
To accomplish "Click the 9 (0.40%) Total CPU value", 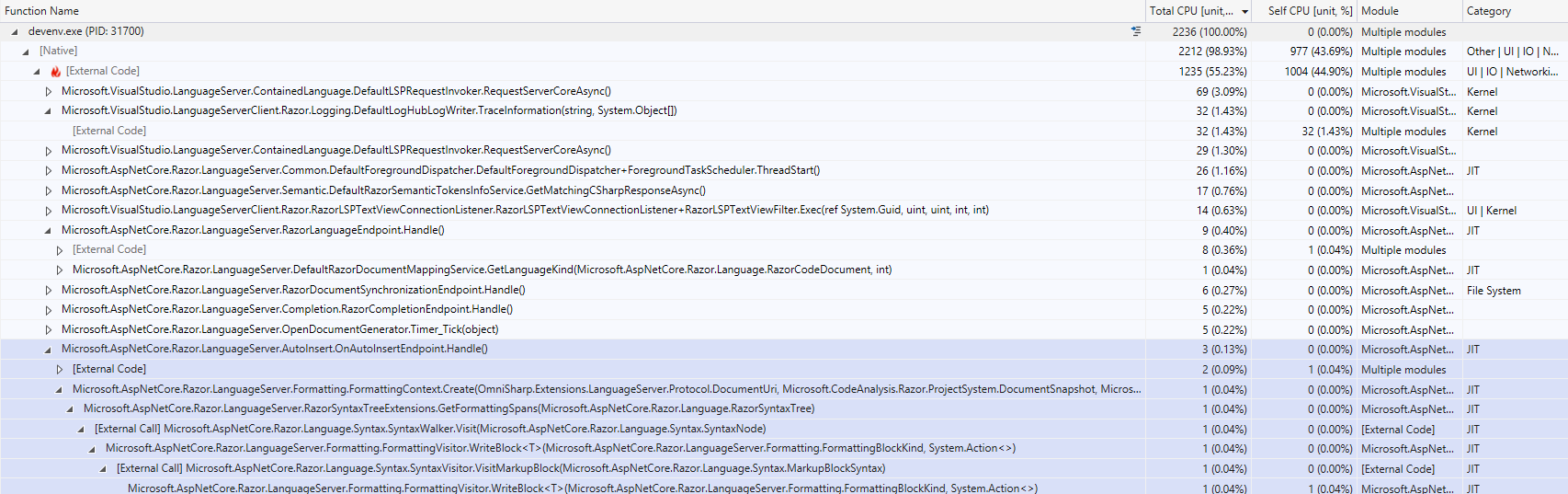I will pos(1225,230).
